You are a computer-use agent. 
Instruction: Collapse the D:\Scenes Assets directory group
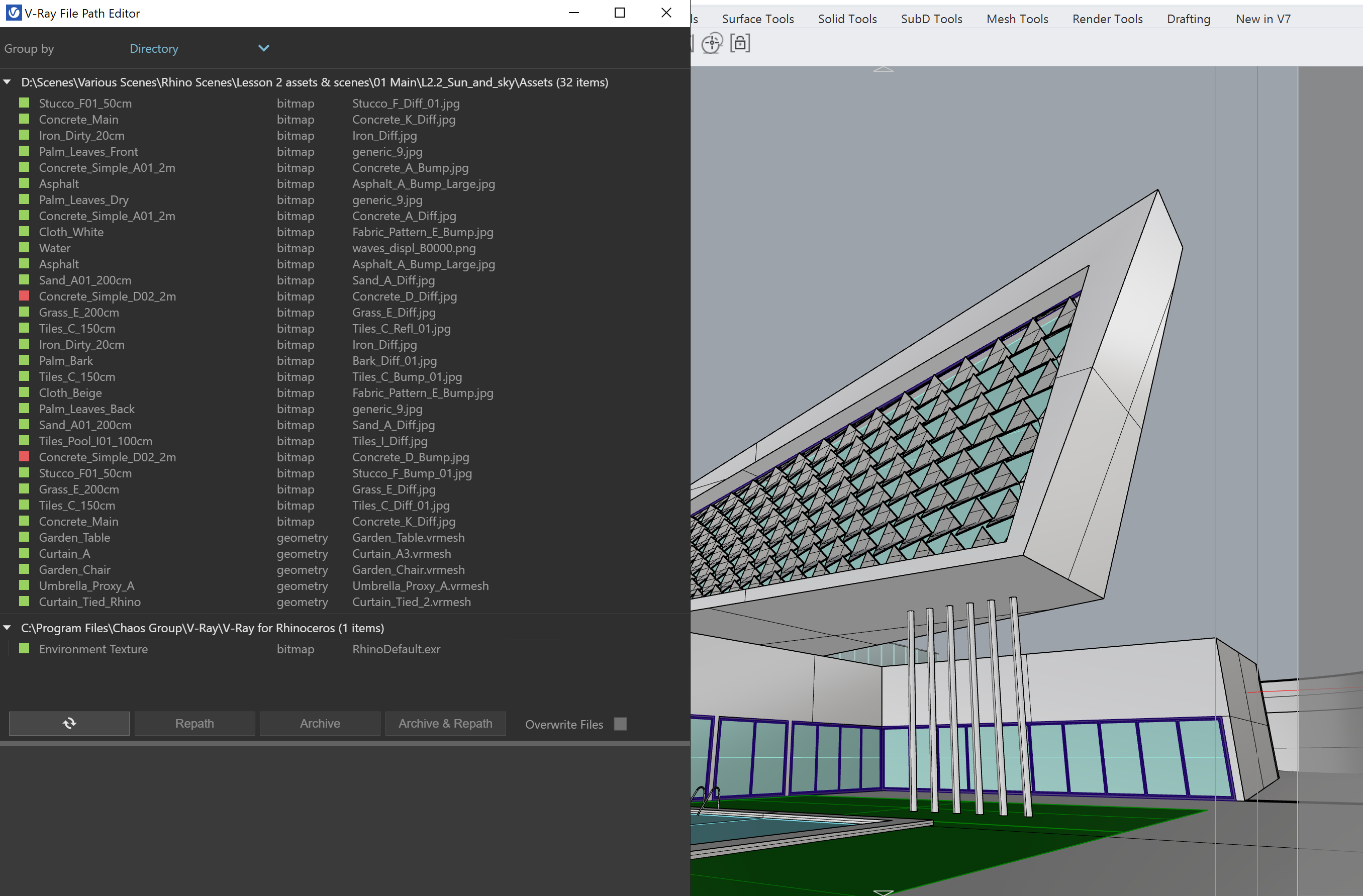pyautogui.click(x=8, y=82)
